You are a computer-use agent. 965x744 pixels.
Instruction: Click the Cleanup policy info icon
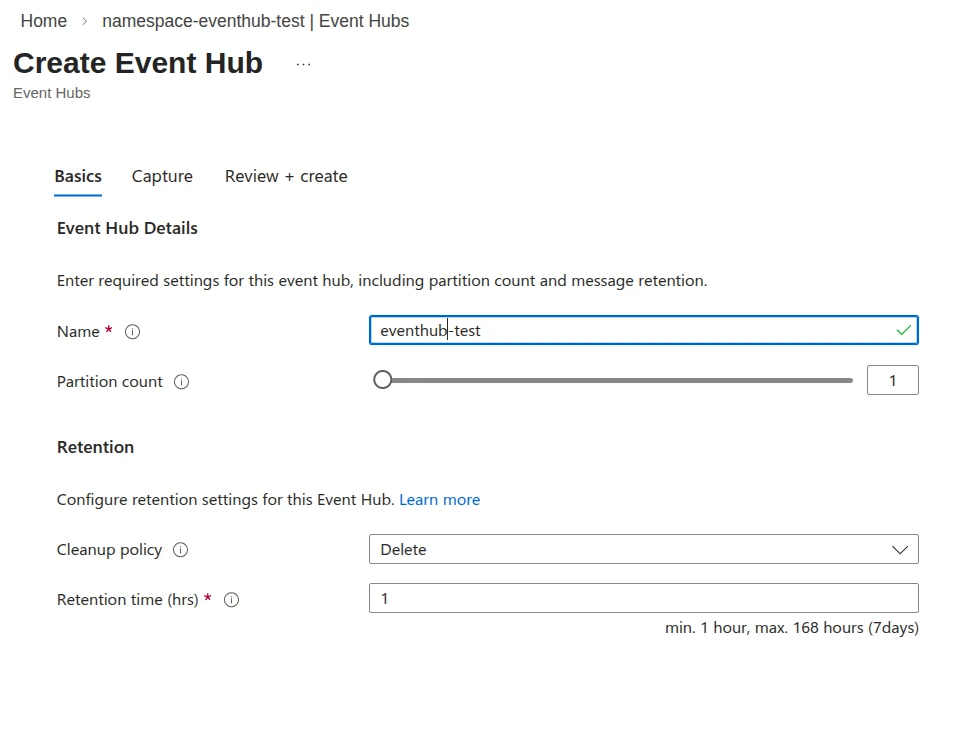pyautogui.click(x=180, y=550)
